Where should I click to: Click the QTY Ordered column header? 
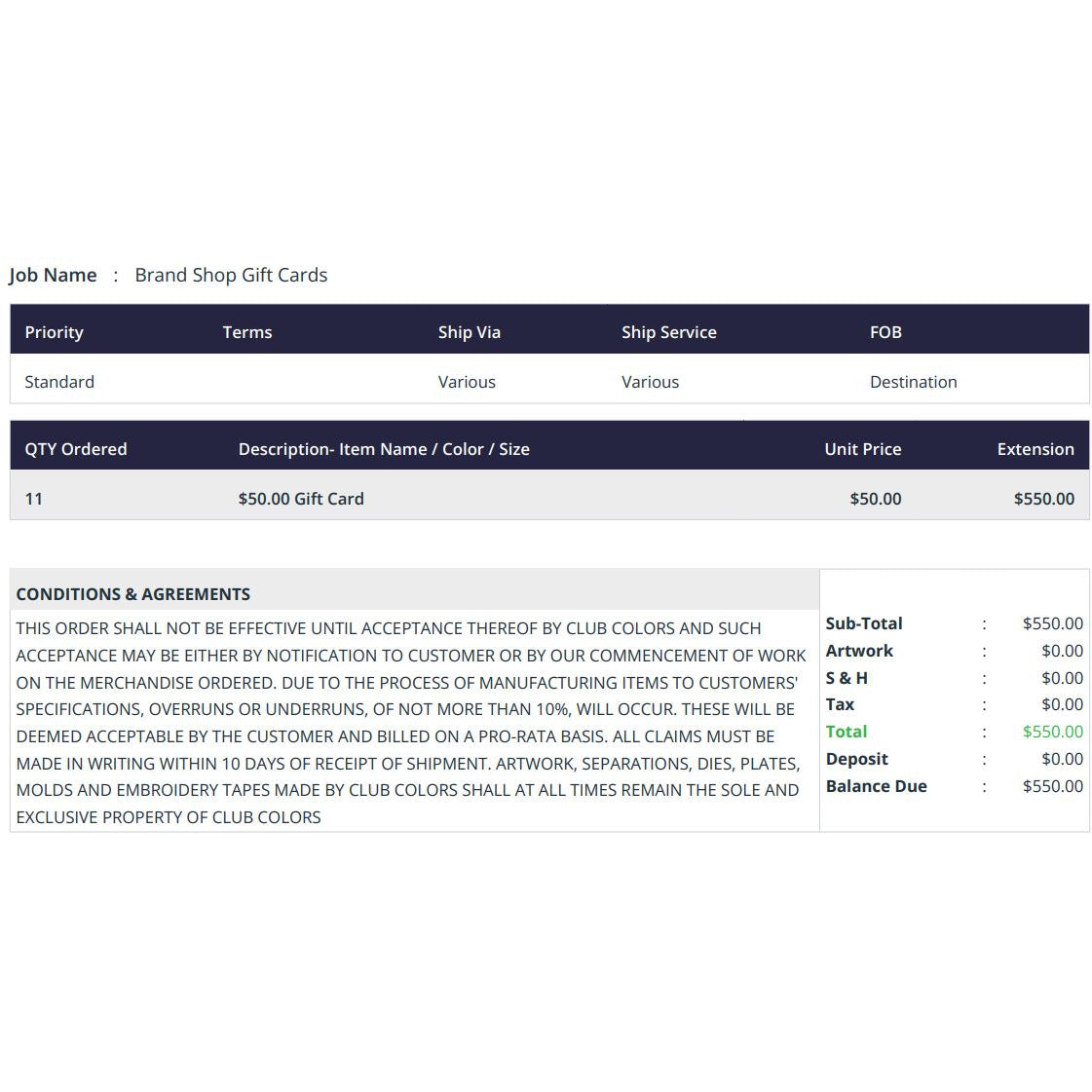click(76, 449)
